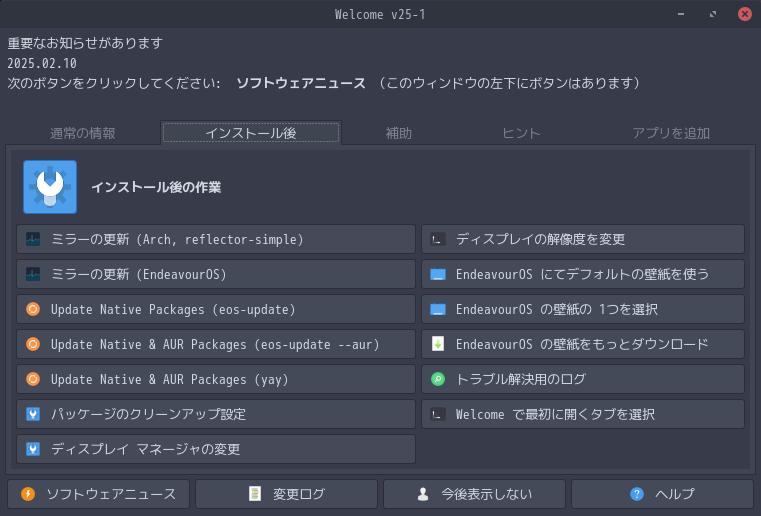The image size is (761, 516).
Task: Open the 補助 tab
Action: tap(399, 133)
